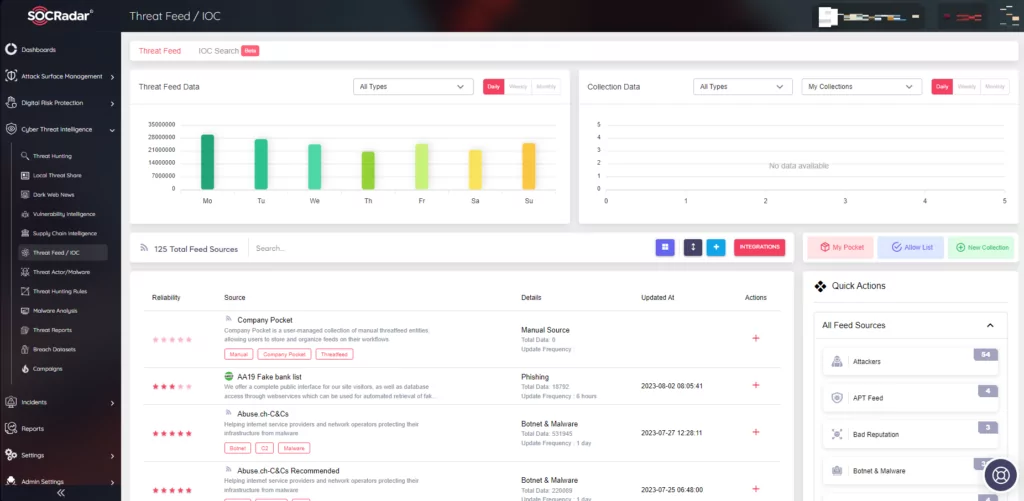Click the Breach Datasets icon

click(25, 349)
